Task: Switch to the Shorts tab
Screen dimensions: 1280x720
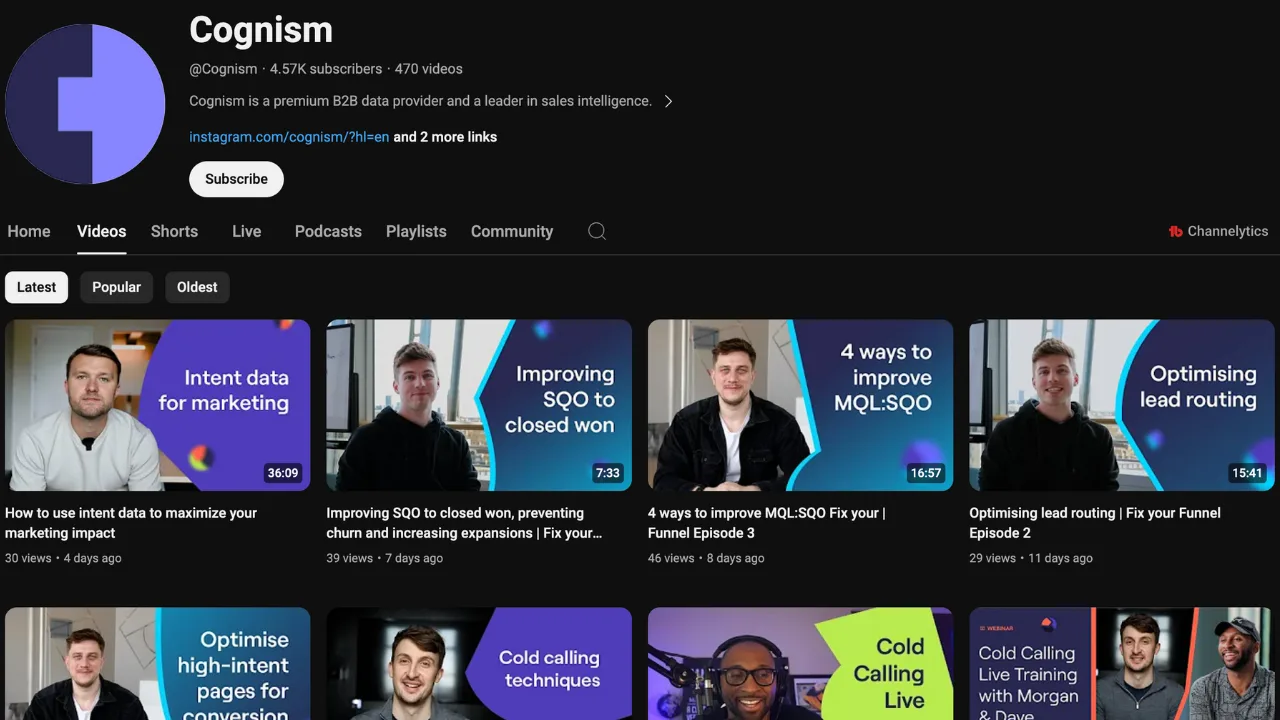Action: 174,231
